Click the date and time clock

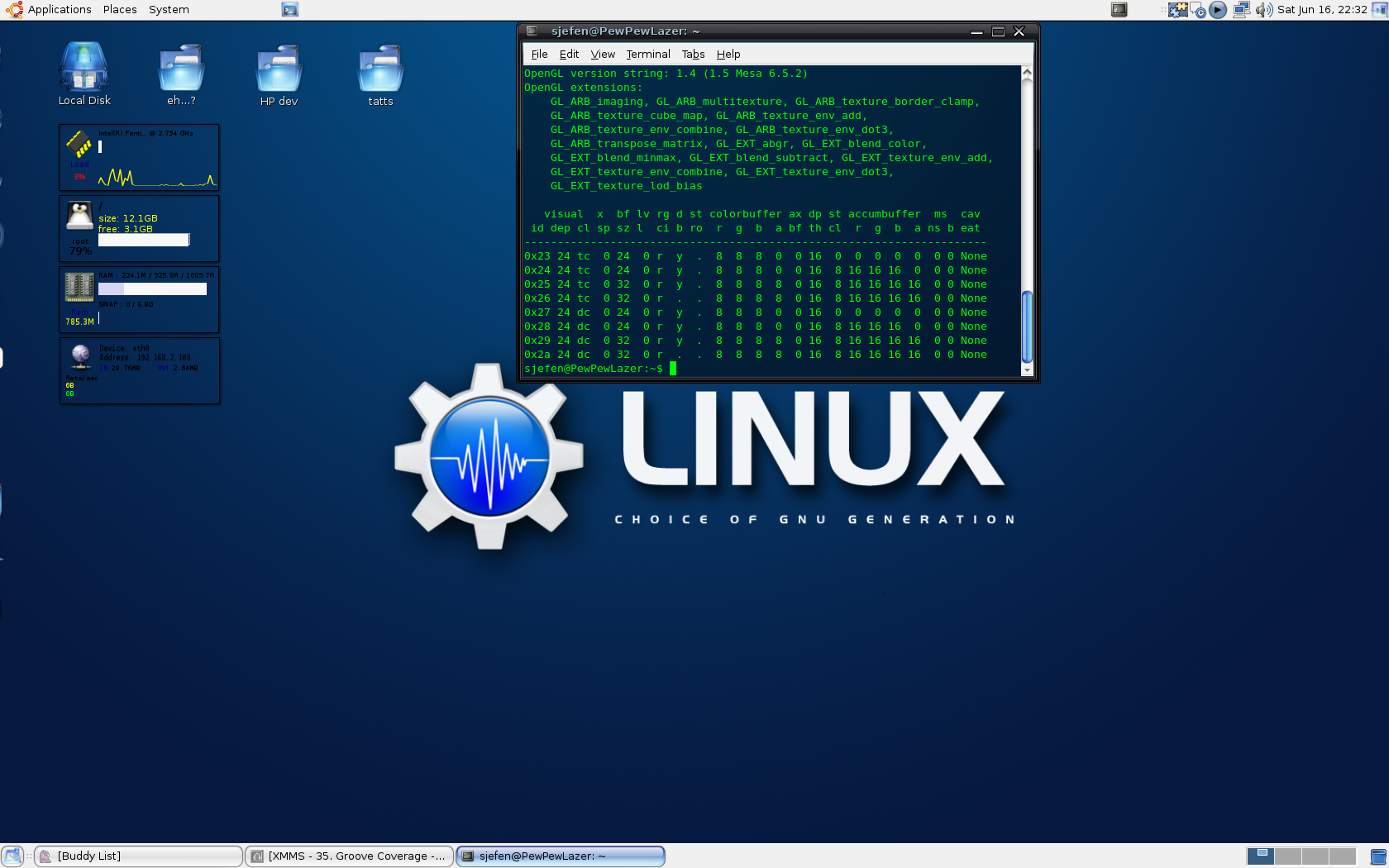click(1322, 10)
